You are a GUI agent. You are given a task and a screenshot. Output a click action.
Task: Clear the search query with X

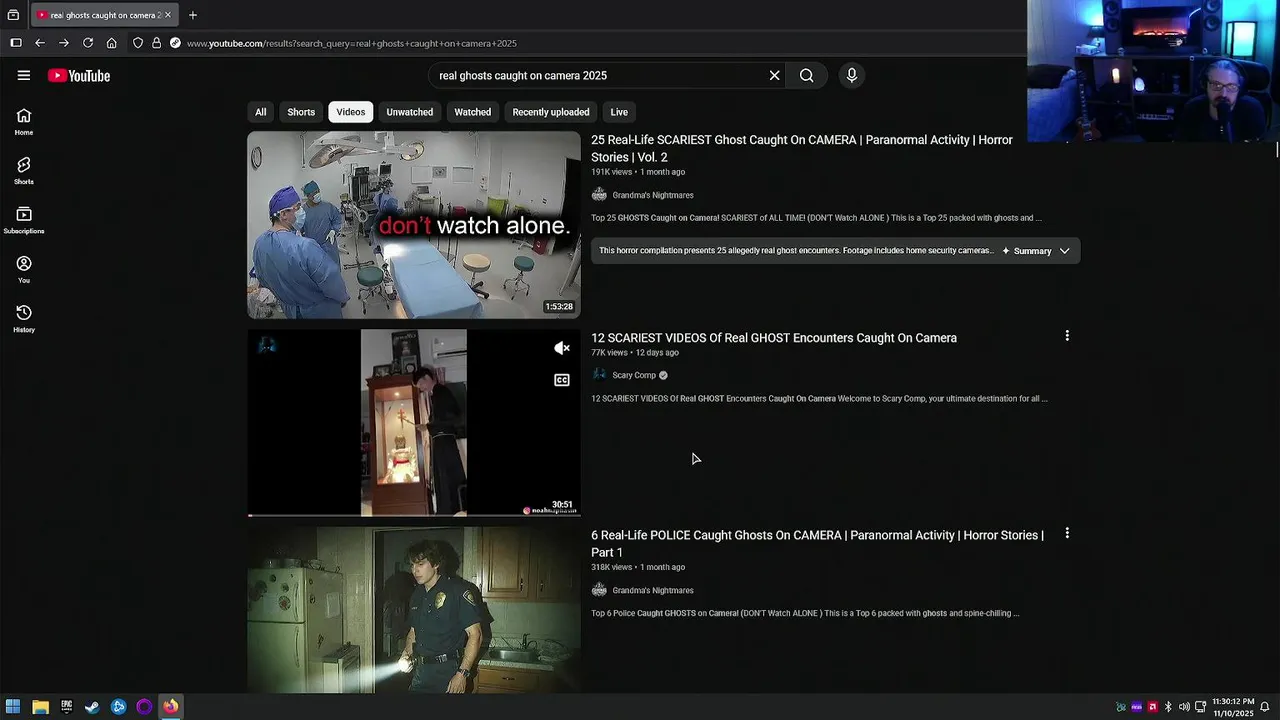click(774, 75)
